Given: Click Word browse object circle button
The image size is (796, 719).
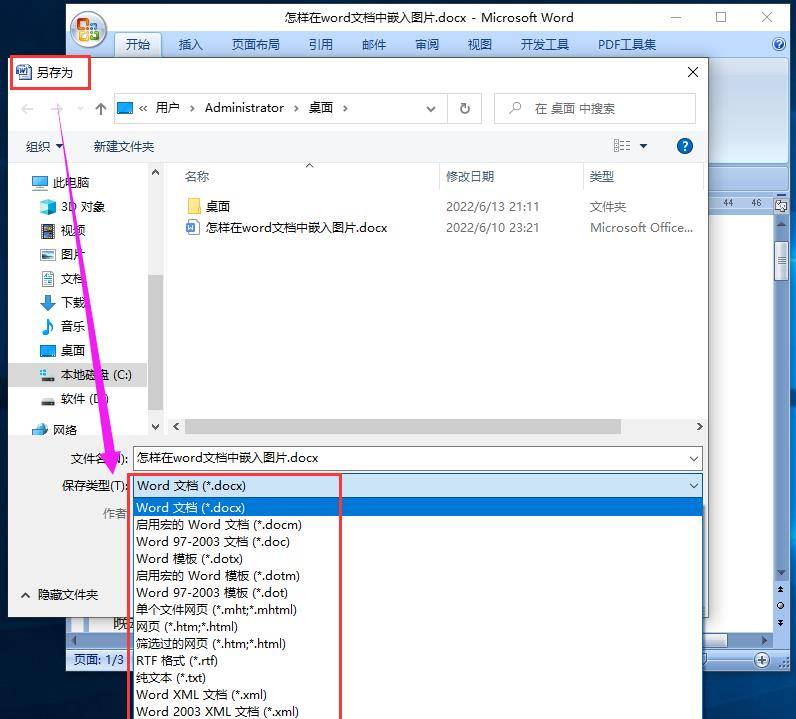Looking at the screenshot, I should click(780, 605).
